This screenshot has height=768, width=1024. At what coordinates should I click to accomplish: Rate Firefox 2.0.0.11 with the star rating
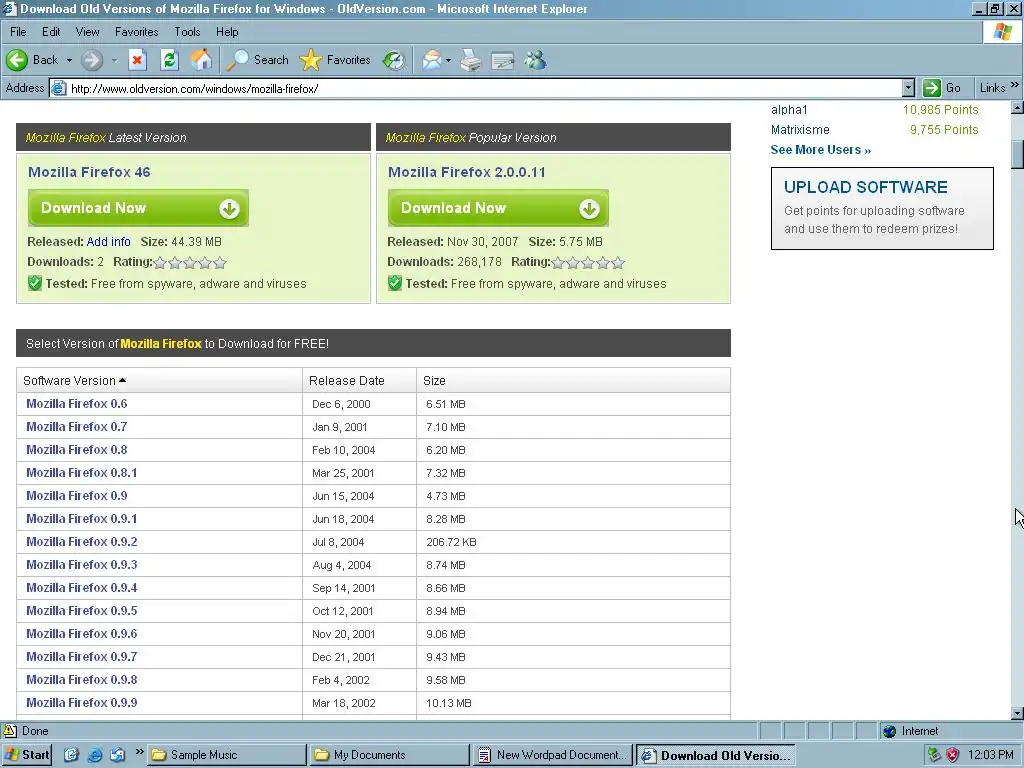tap(588, 263)
